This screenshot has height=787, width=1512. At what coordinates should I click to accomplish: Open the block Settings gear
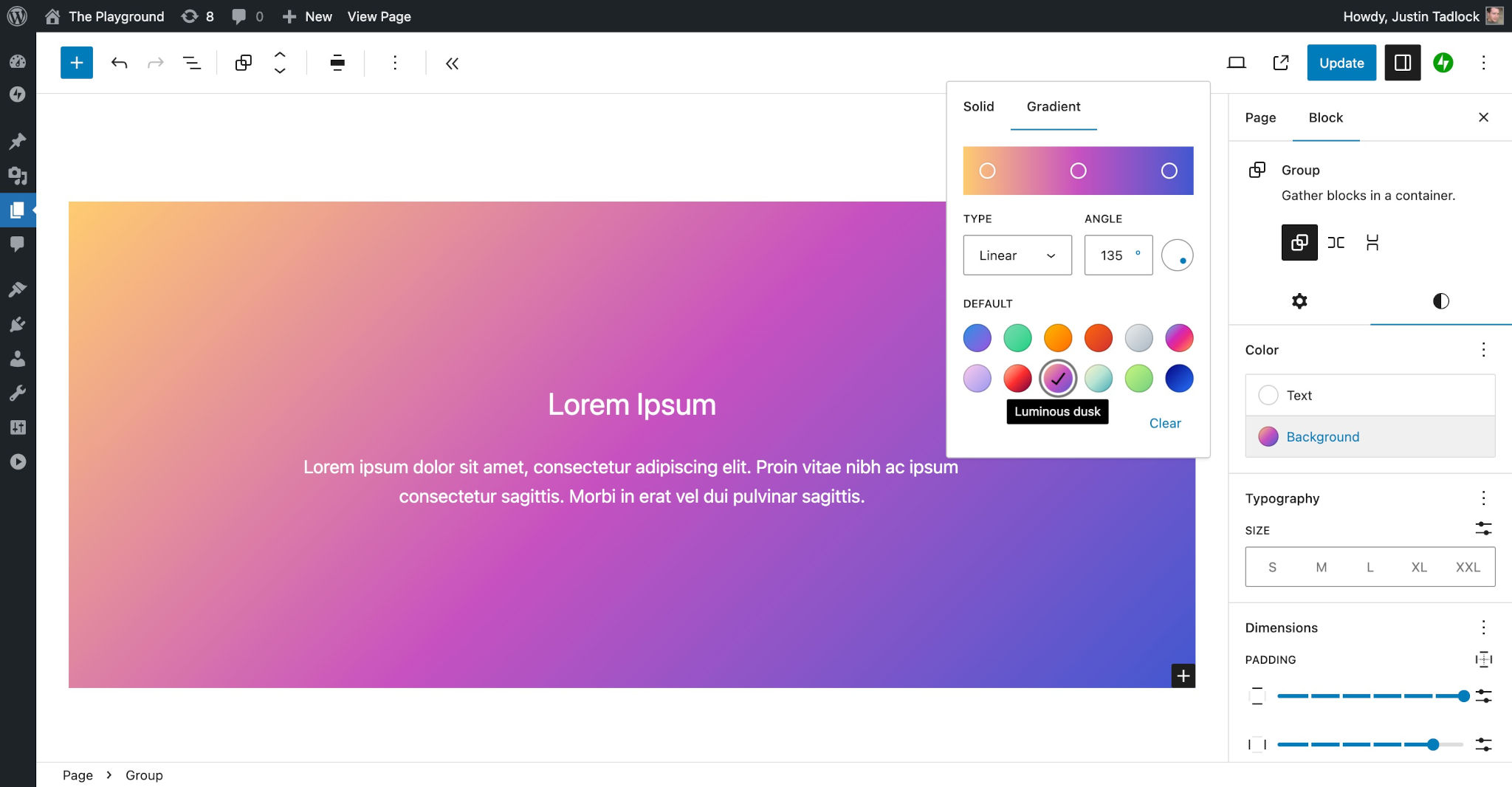(1299, 301)
